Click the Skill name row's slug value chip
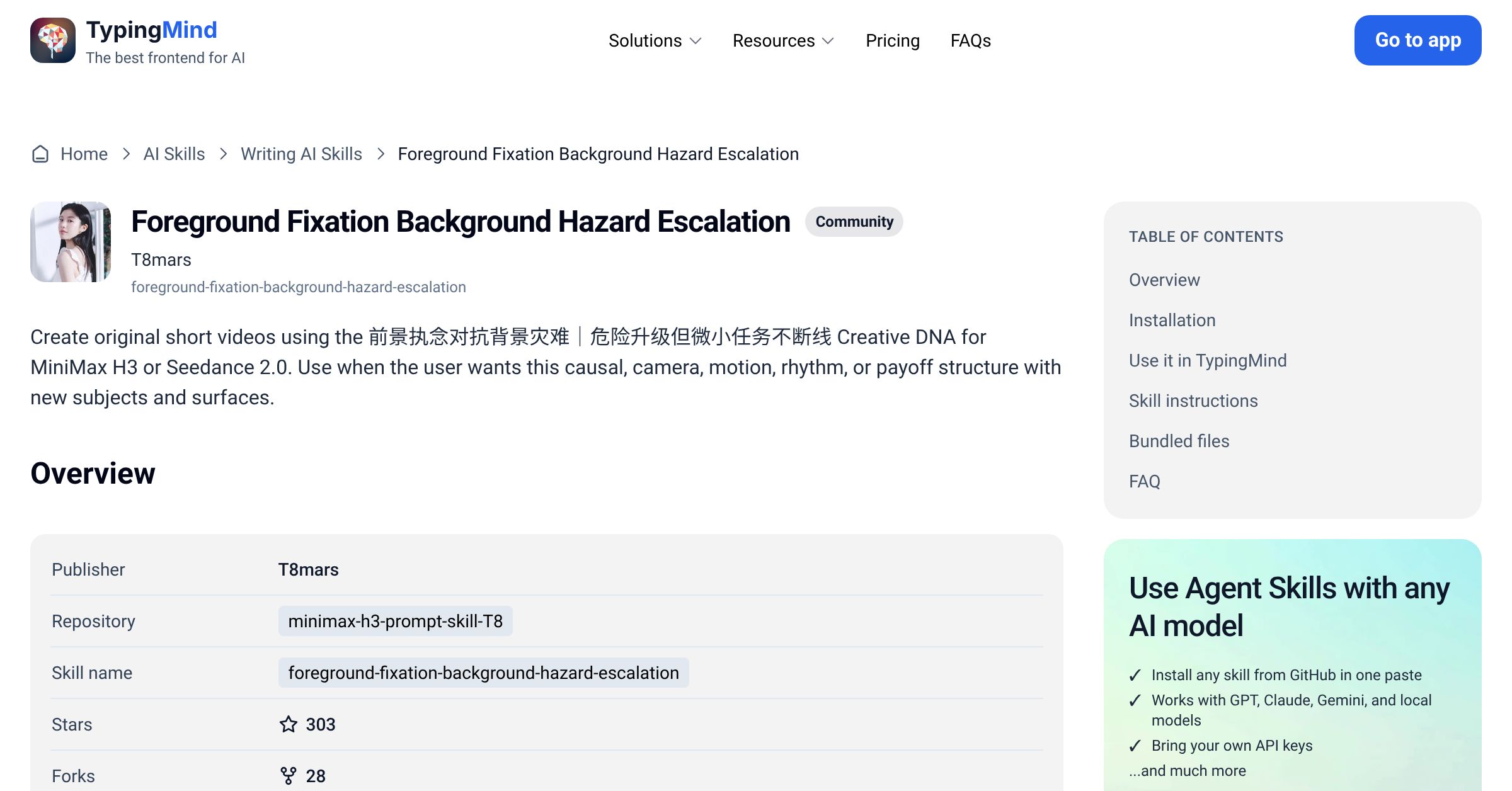This screenshot has height=791, width=1512. [484, 673]
